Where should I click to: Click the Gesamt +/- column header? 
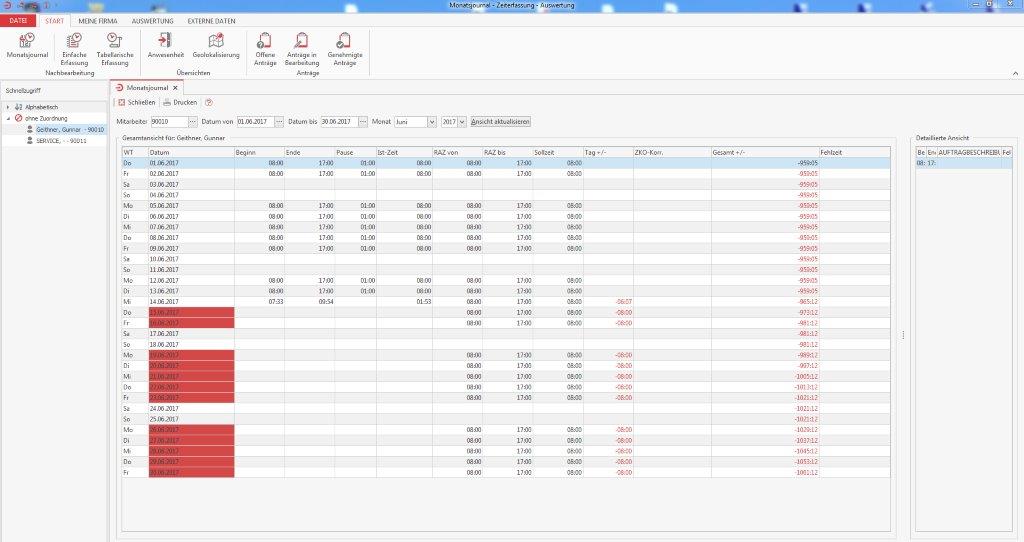tap(765, 152)
